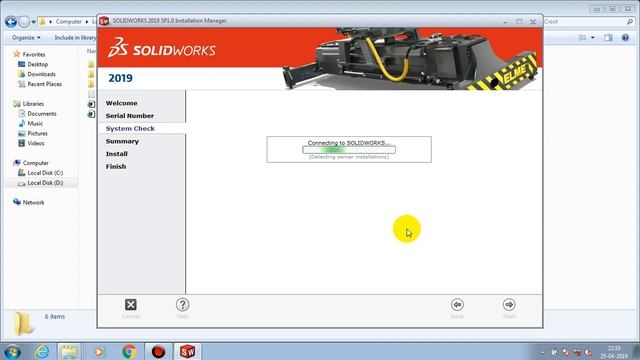Show hidden system tray icons arrow
Image resolution: width=640 pixels, height=360 pixels.
(x=542, y=352)
